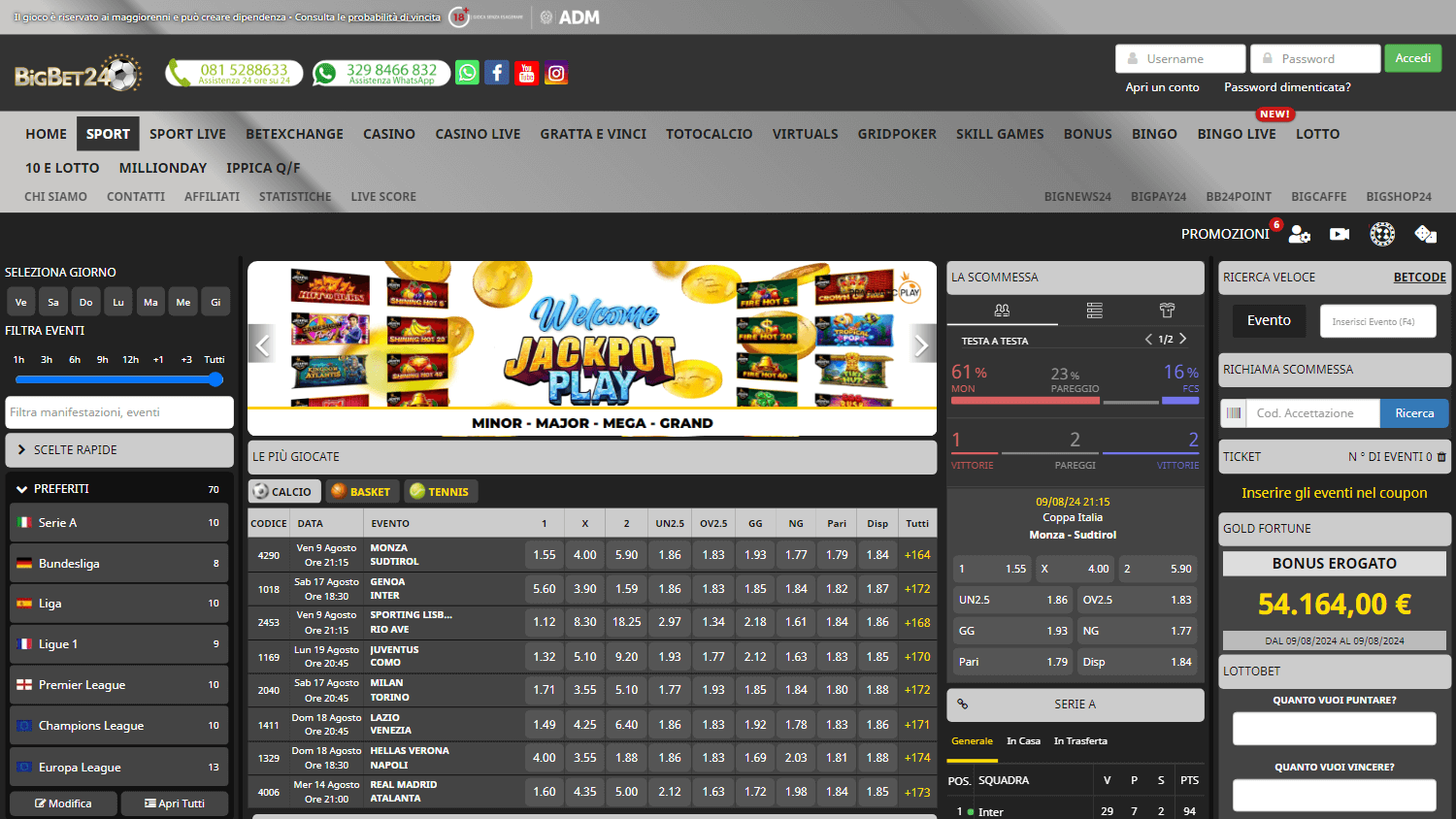Viewport: 1456px width, 819px height.
Task: Open the Instagram profile icon
Action: click(556, 73)
